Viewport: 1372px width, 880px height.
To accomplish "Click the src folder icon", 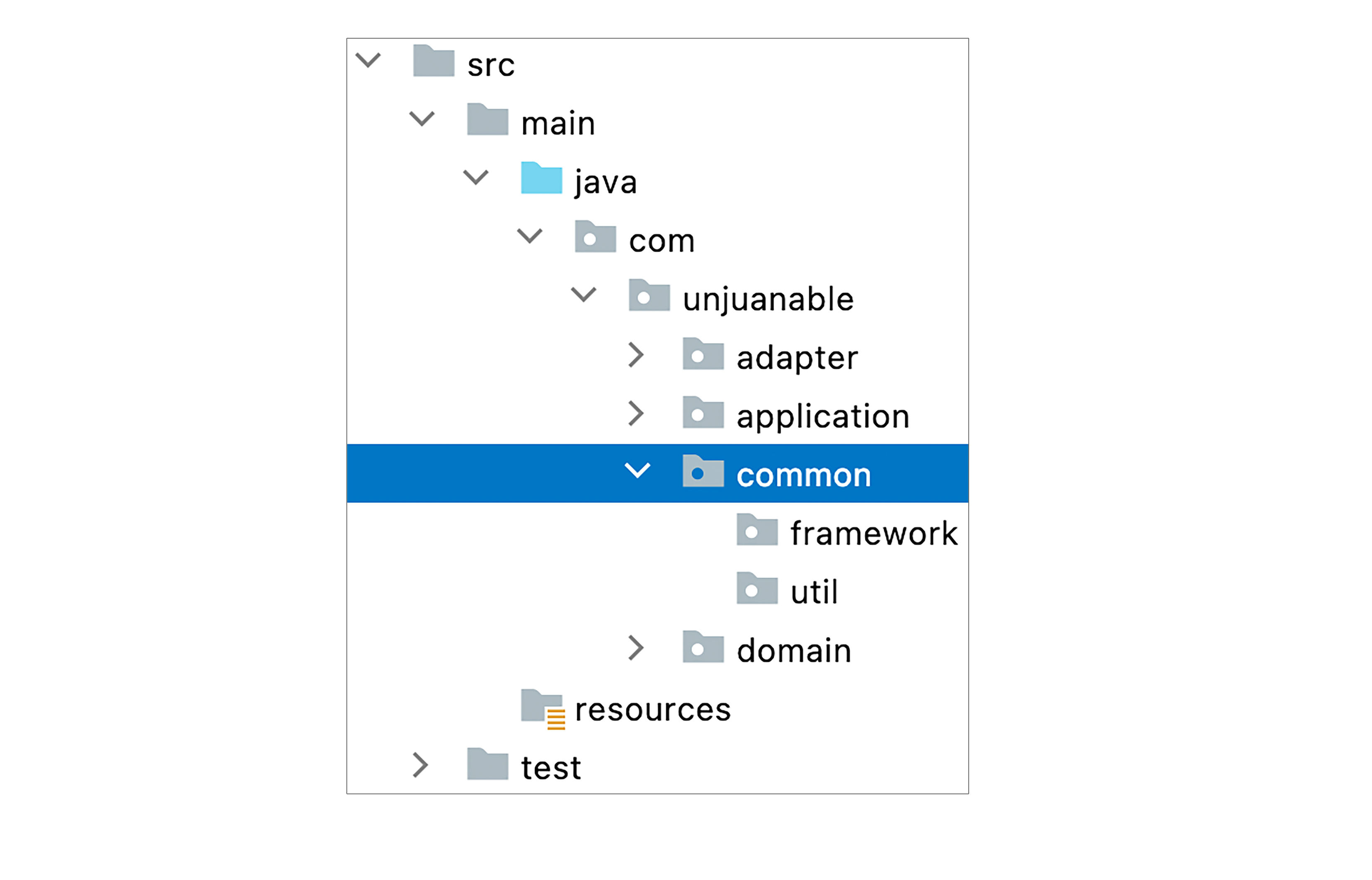I will tap(434, 61).
